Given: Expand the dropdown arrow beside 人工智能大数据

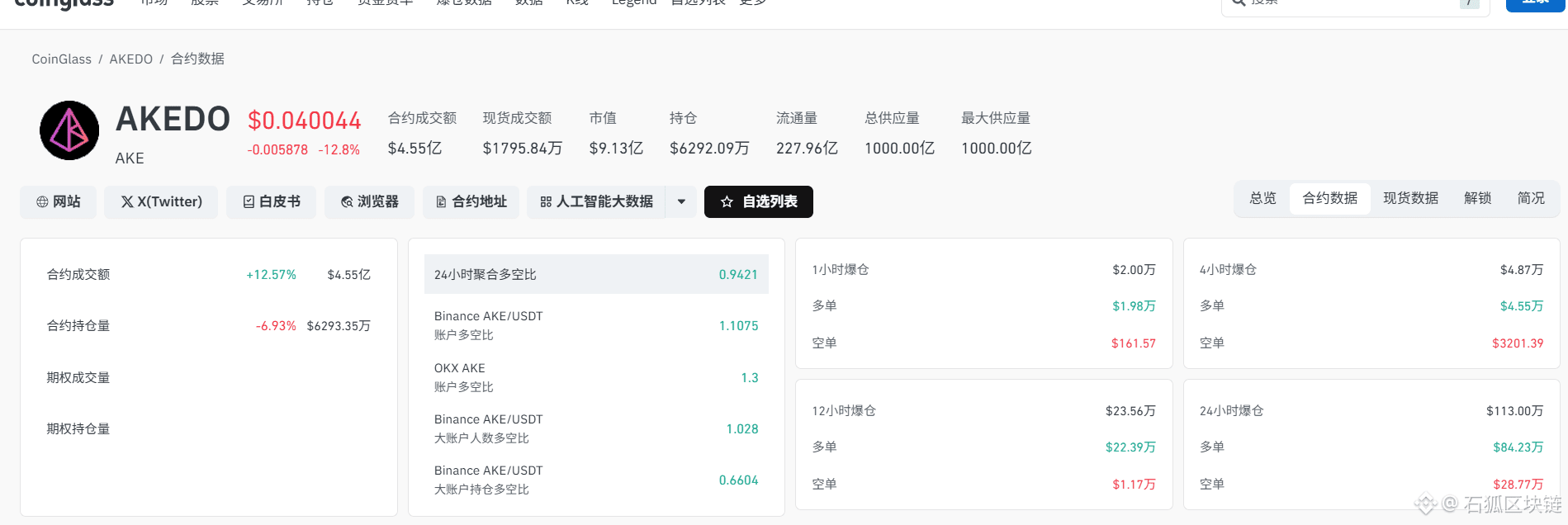Looking at the screenshot, I should [x=681, y=202].
